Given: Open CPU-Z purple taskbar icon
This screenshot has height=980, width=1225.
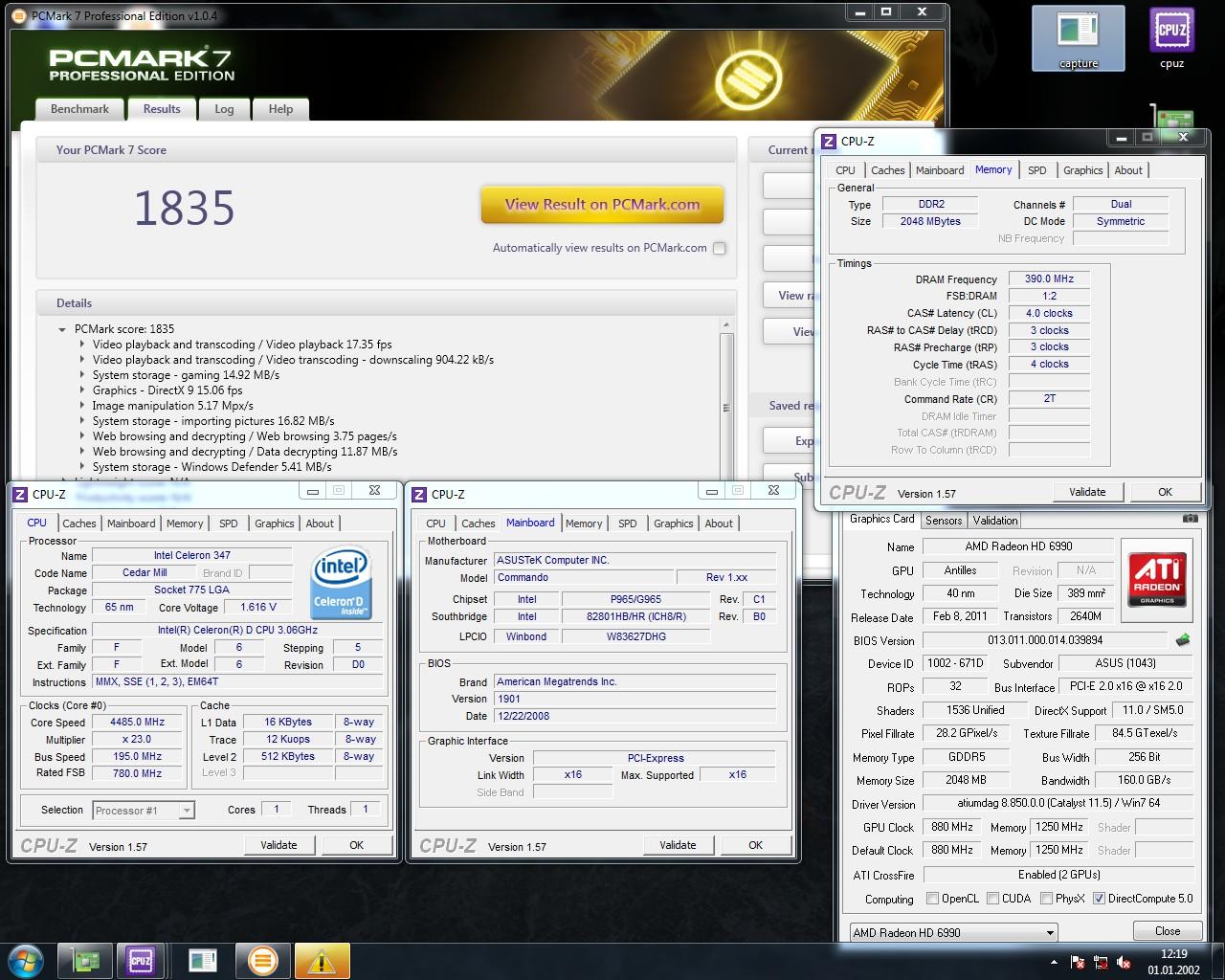Looking at the screenshot, I should tap(141, 960).
